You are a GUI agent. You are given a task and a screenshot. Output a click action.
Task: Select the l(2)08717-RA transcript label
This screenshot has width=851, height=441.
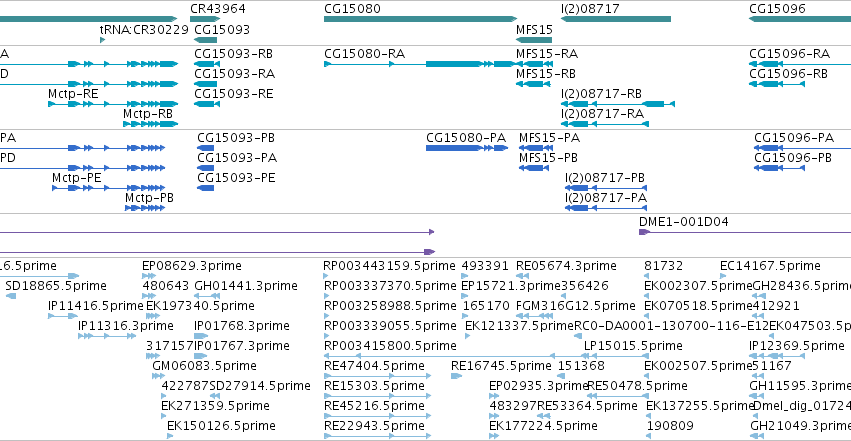[602, 113]
